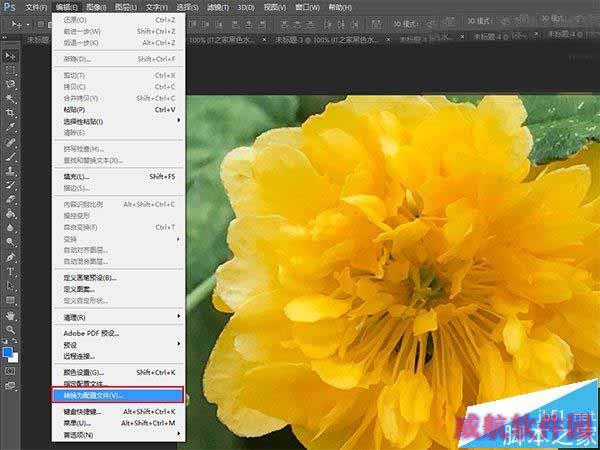
Task: Click the default colors mini icon
Action: tap(5, 341)
